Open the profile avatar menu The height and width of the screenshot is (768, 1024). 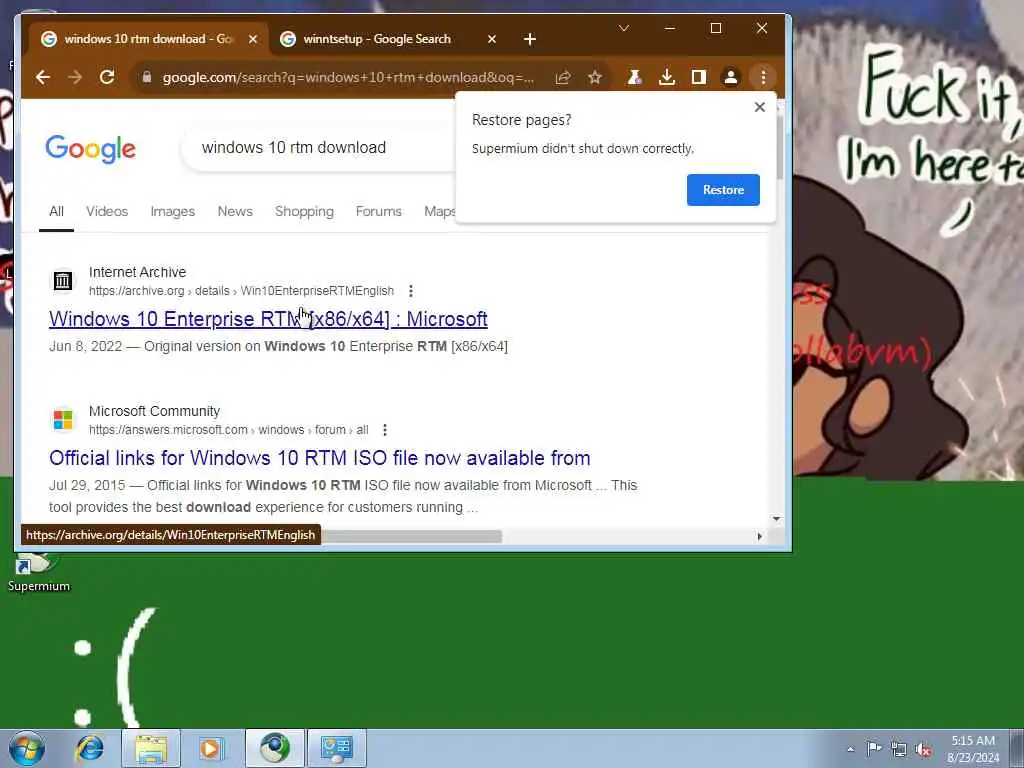point(731,78)
